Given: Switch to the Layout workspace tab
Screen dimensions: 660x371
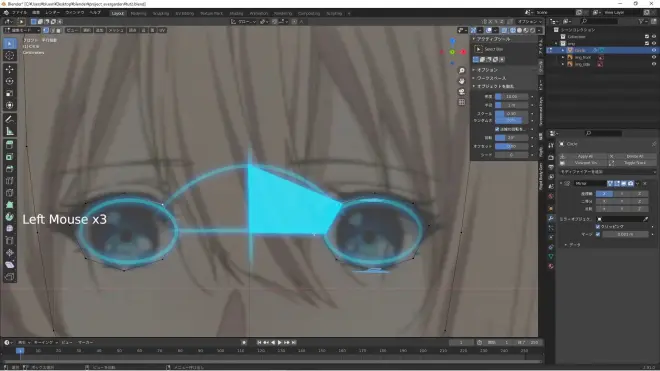Looking at the screenshot, I should [117, 13].
